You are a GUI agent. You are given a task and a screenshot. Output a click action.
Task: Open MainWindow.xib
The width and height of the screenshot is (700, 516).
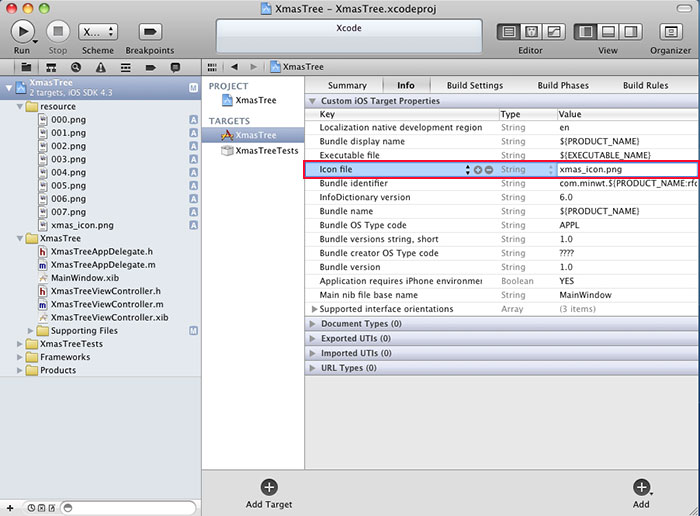[x=85, y=278]
